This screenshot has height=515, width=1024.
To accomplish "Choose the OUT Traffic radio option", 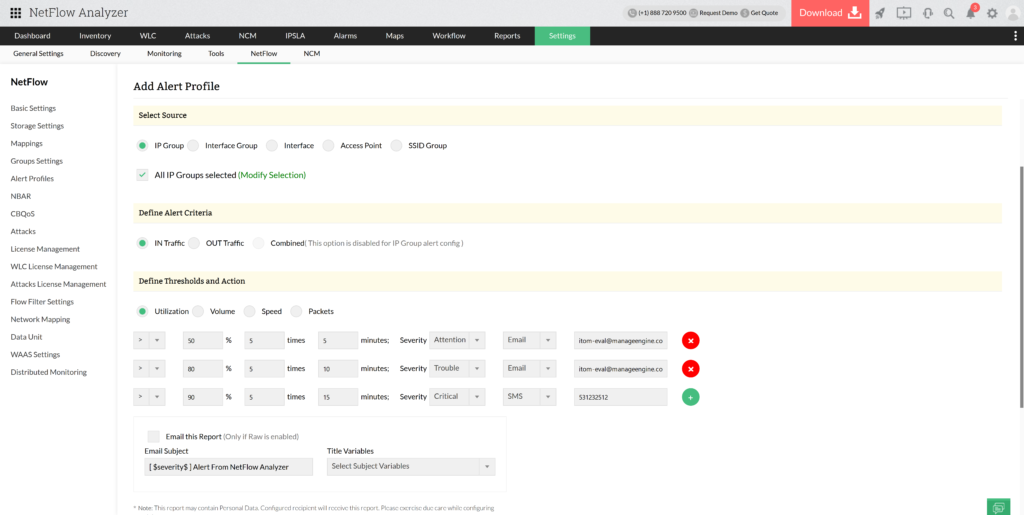I will [193, 243].
